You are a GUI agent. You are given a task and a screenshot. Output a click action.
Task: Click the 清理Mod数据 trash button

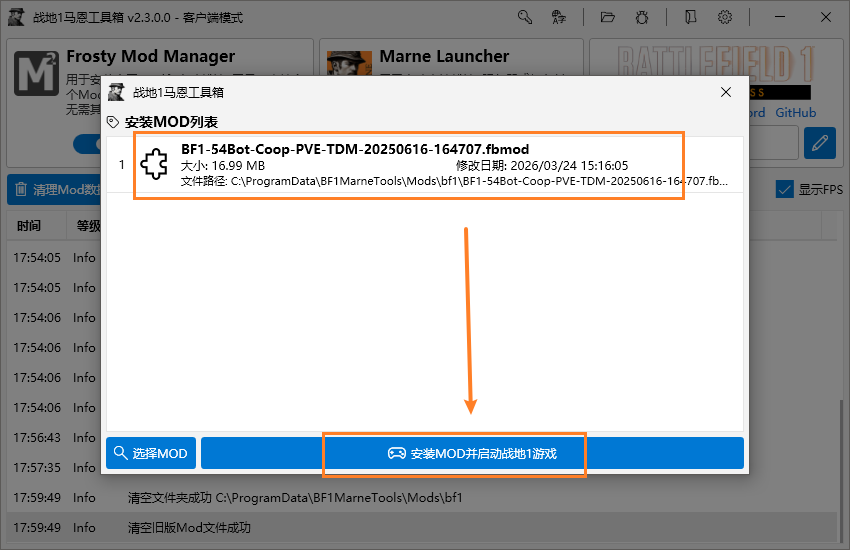pyautogui.click(x=55, y=189)
